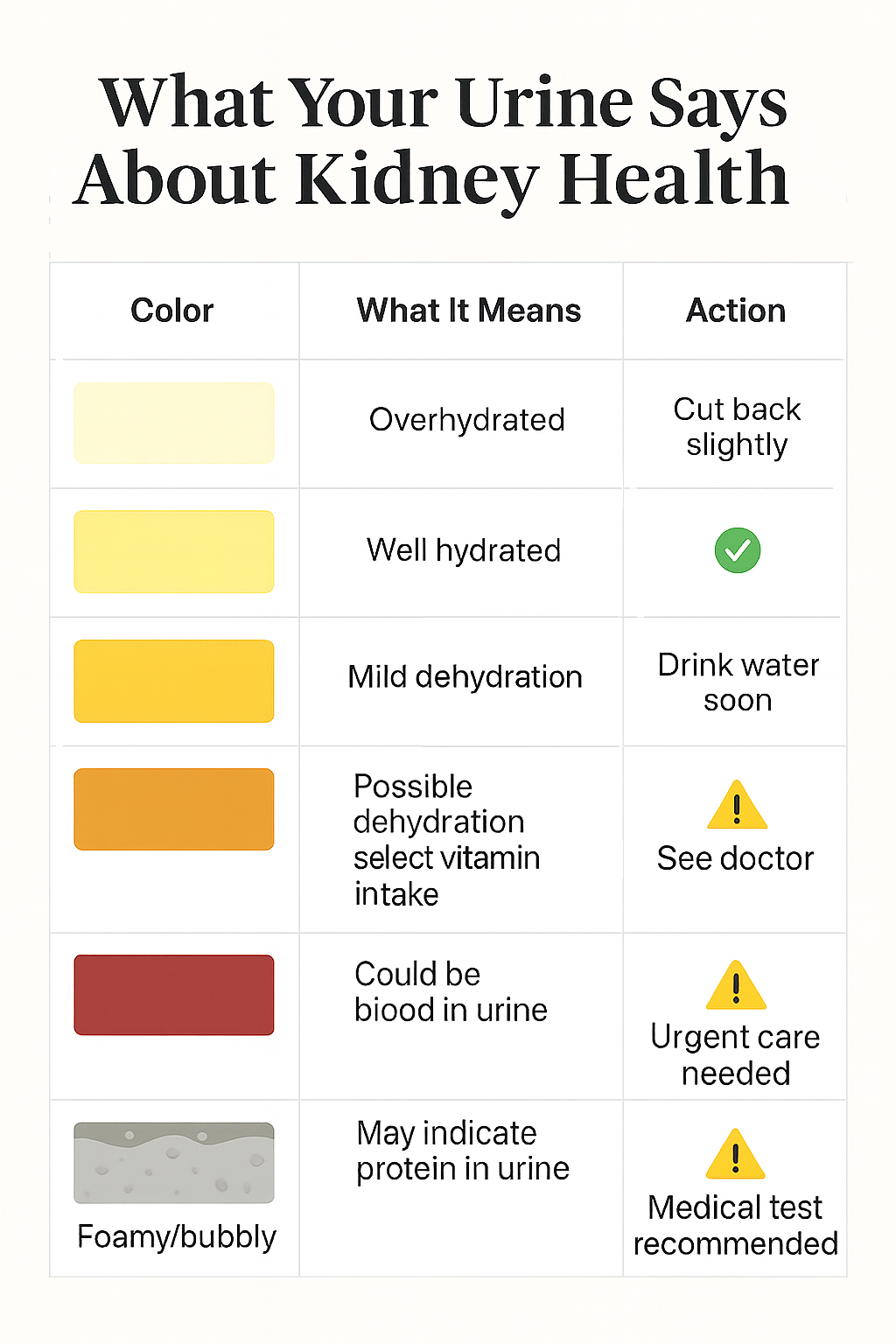Viewport: 896px width, 1344px height.
Task: Click the warning icon above Medical test recommended
Action: (x=735, y=1156)
